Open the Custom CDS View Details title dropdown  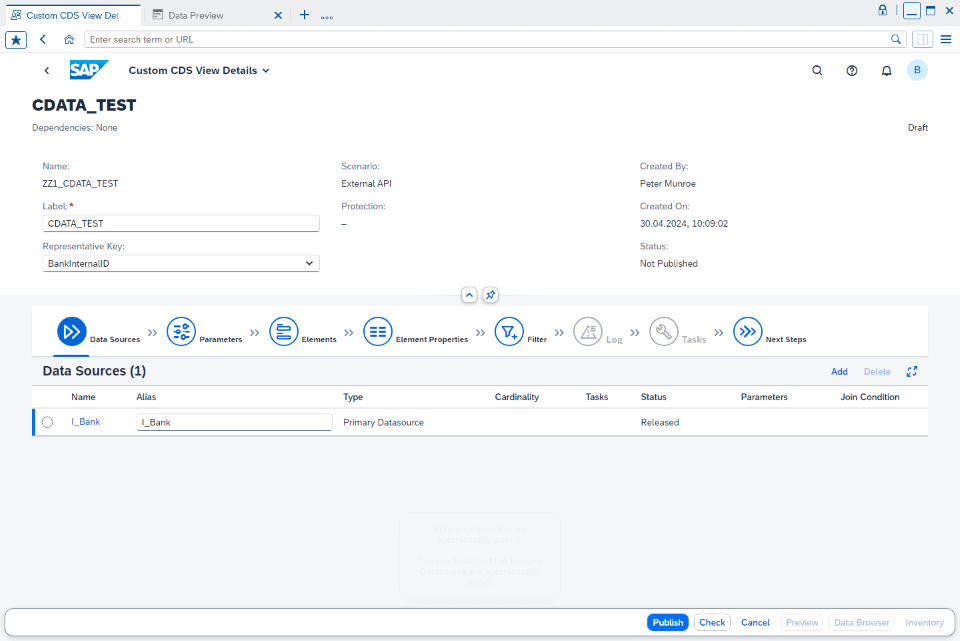[265, 70]
